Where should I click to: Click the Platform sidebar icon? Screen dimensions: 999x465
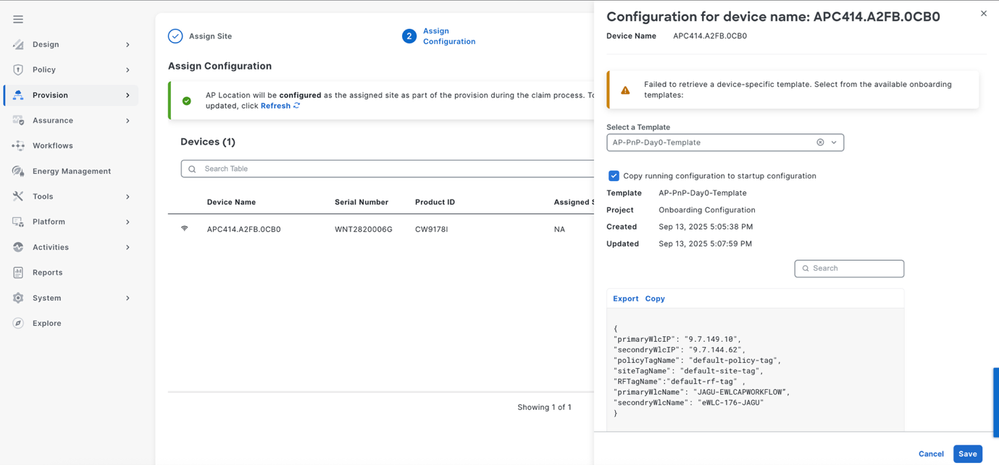pos(18,222)
